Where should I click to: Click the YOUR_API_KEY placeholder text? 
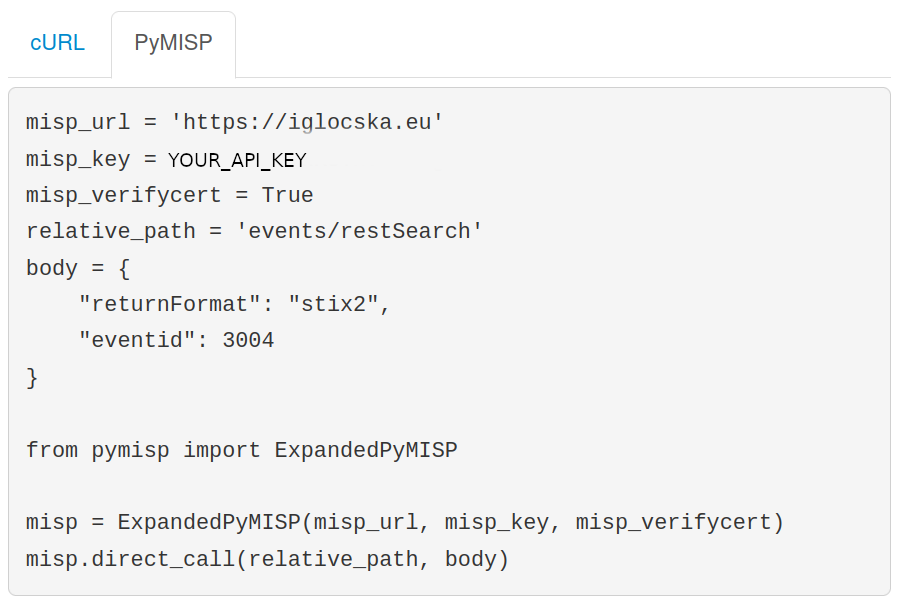pos(237,160)
